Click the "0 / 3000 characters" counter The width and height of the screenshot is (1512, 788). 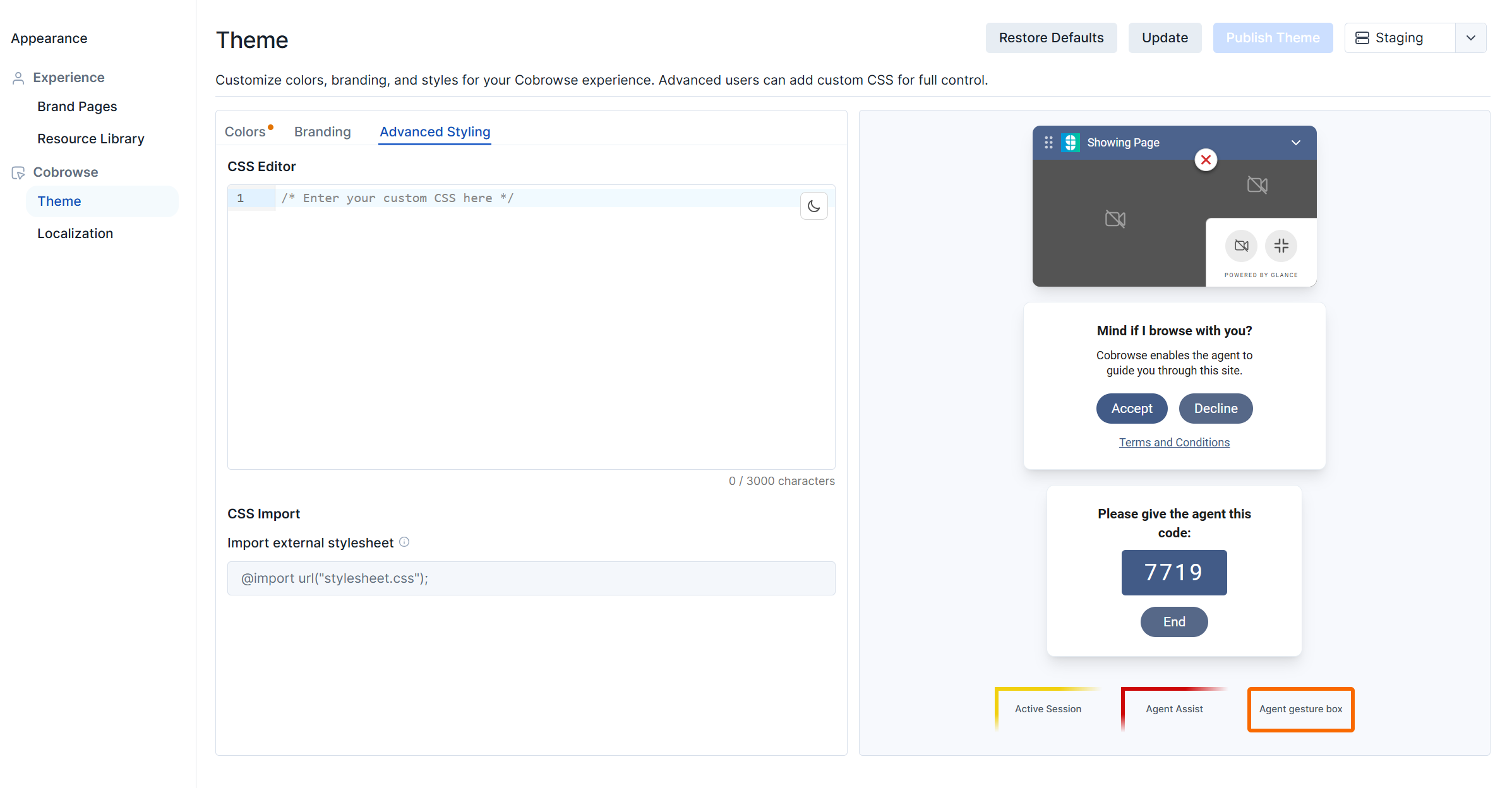(x=782, y=481)
